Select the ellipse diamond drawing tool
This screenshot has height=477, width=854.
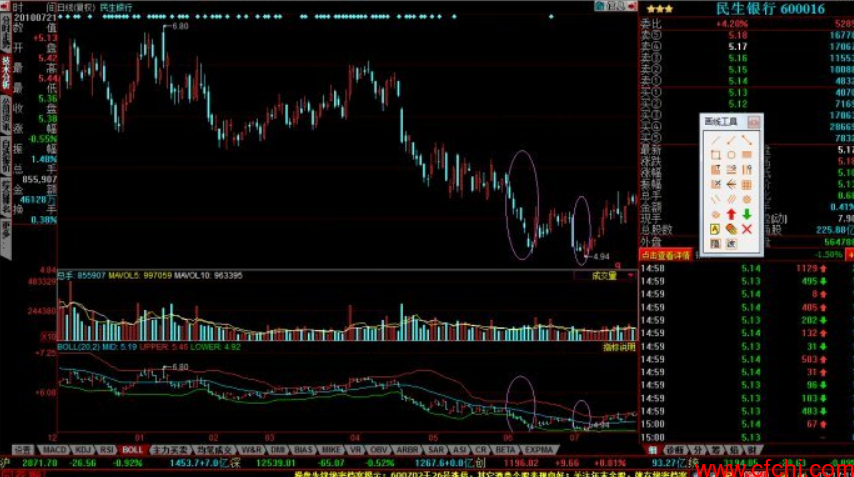pos(716,215)
